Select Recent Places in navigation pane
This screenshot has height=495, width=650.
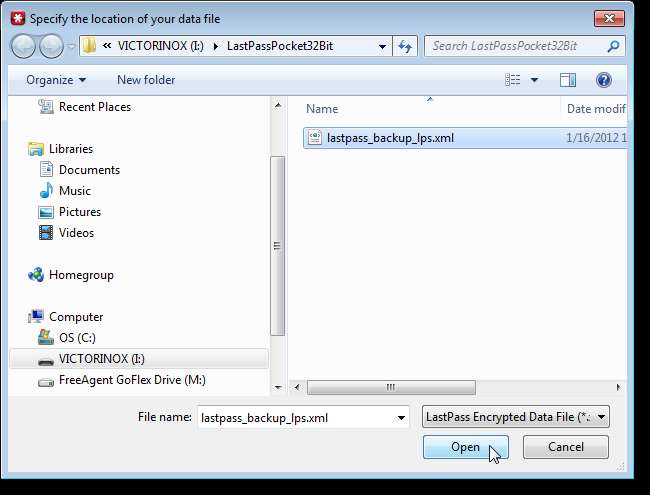point(95,107)
